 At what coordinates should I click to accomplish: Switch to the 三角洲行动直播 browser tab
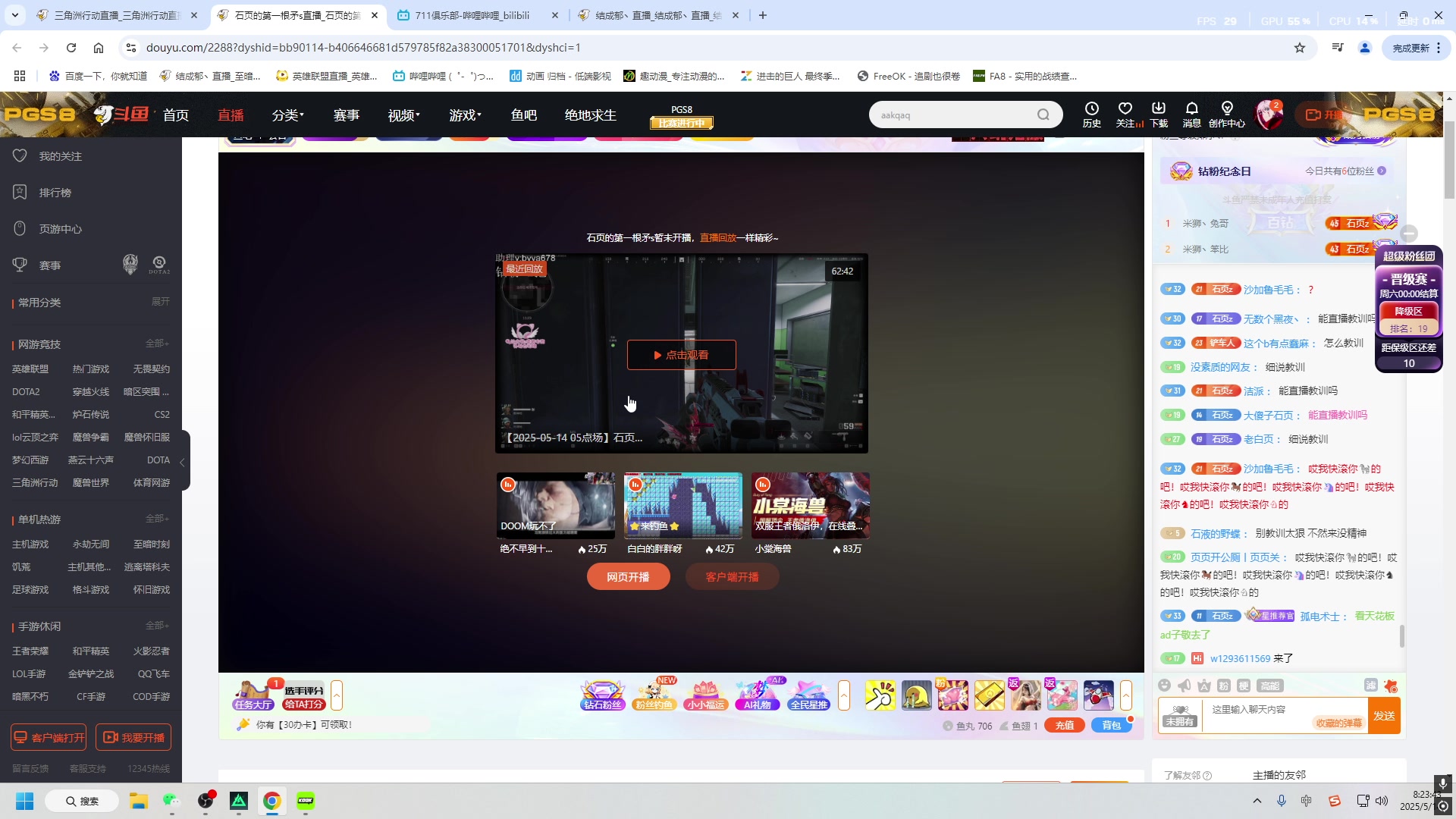click(118, 15)
